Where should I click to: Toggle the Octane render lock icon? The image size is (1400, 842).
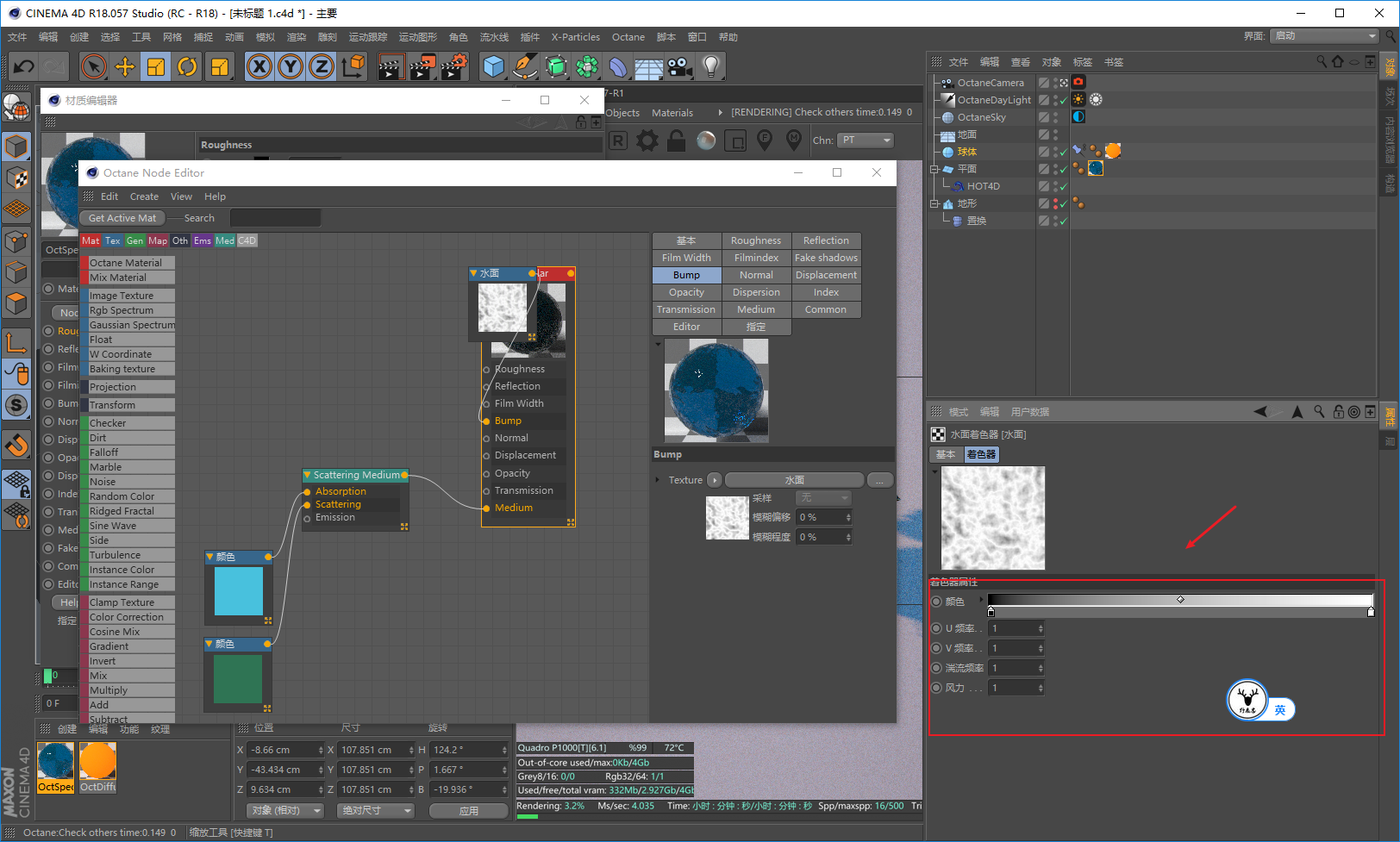(x=677, y=140)
